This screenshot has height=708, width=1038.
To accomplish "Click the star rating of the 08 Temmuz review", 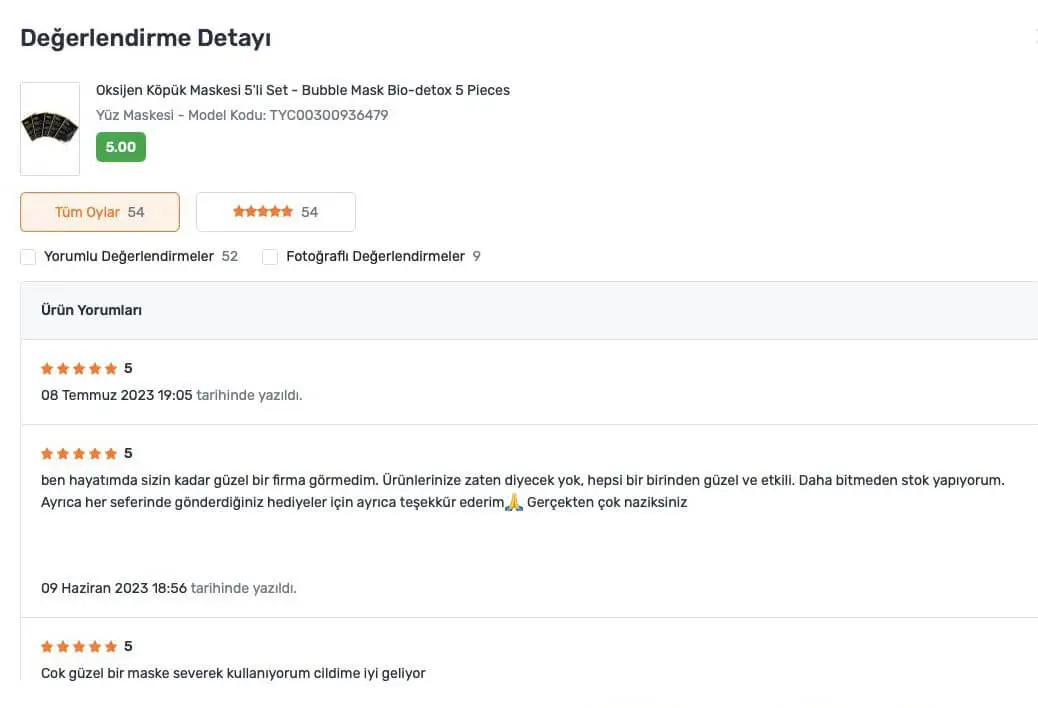I will (79, 369).
